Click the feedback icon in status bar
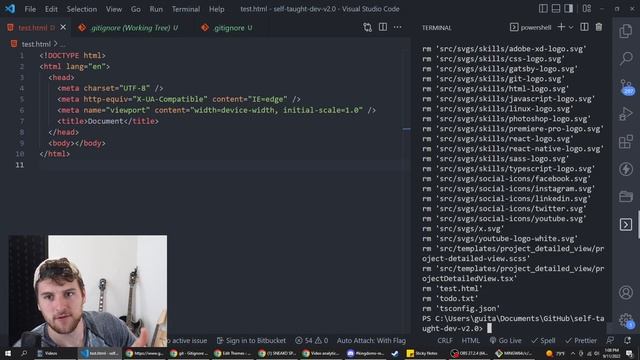 tap(610, 340)
